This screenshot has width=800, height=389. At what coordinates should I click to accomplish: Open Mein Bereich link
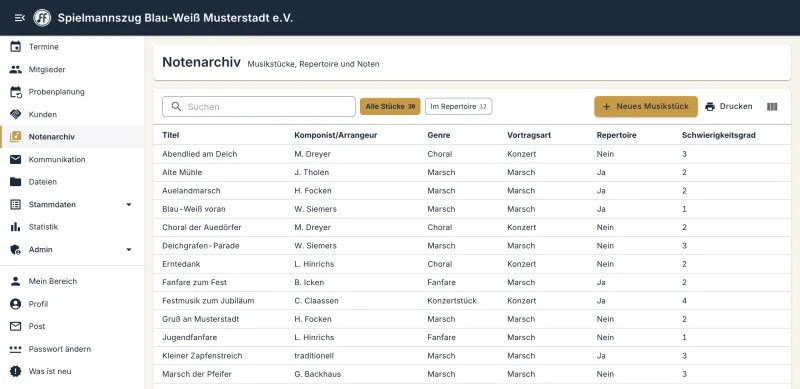coord(72,281)
